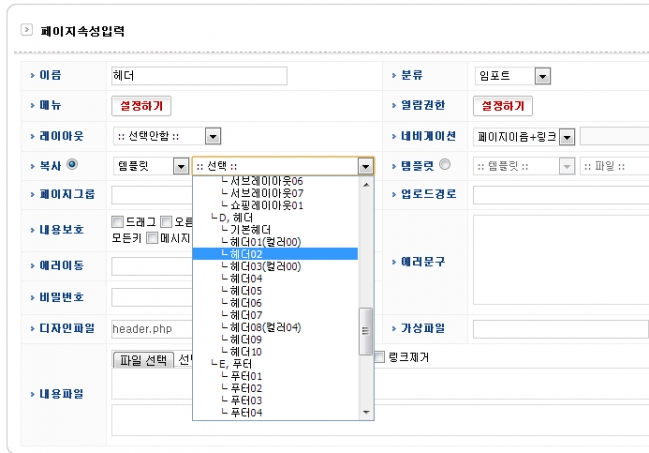The height and width of the screenshot is (453, 649).
Task: Choose 헤더10 from the list
Action: [x=275, y=352]
